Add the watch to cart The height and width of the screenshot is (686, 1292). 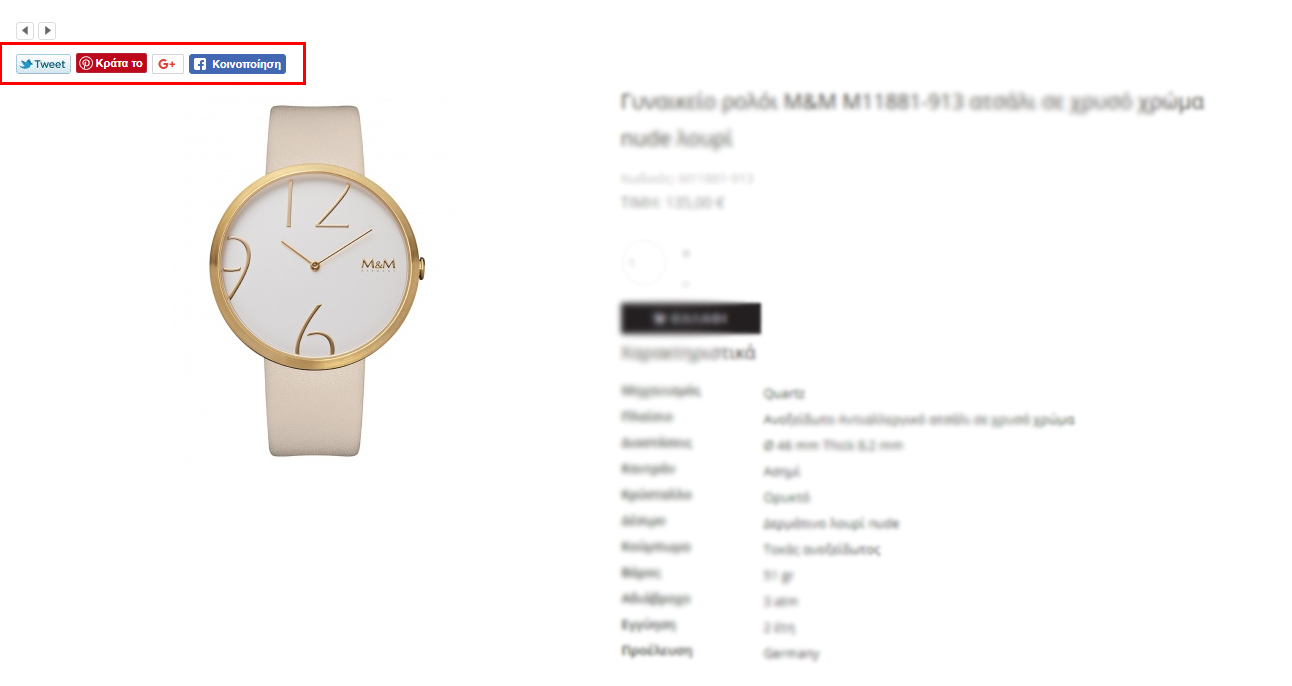coord(691,318)
